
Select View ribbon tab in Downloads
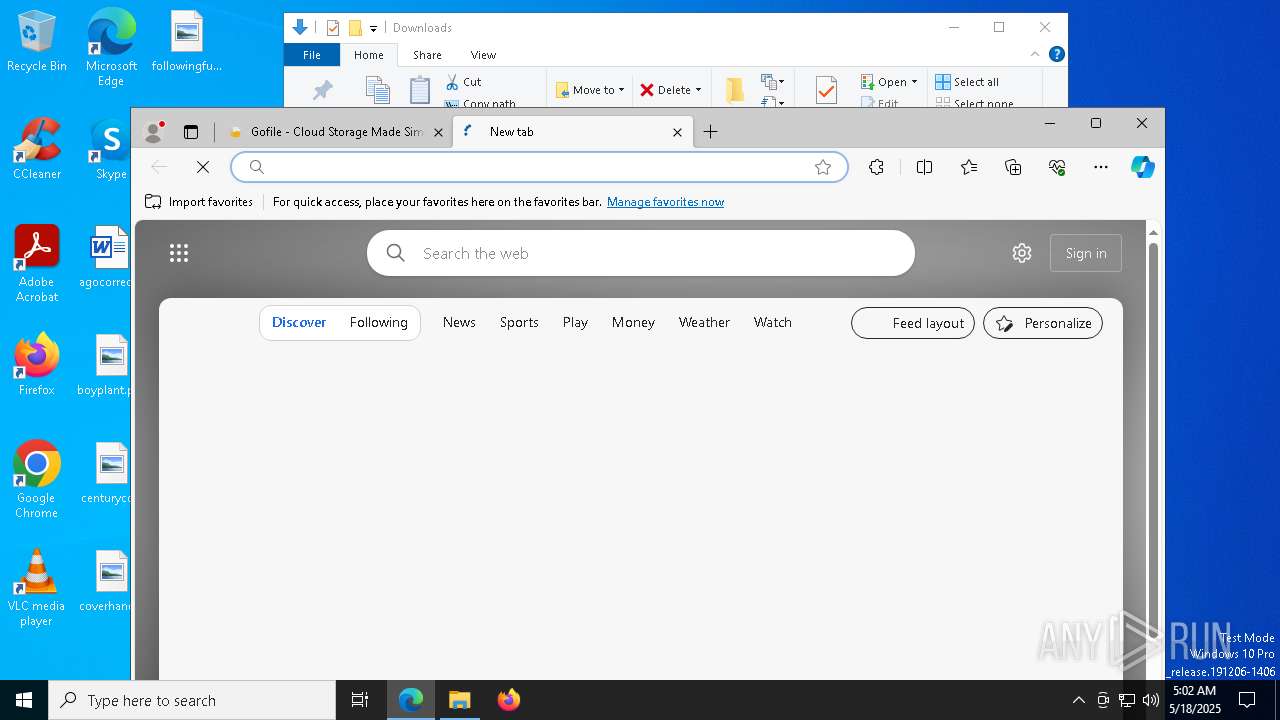(483, 55)
